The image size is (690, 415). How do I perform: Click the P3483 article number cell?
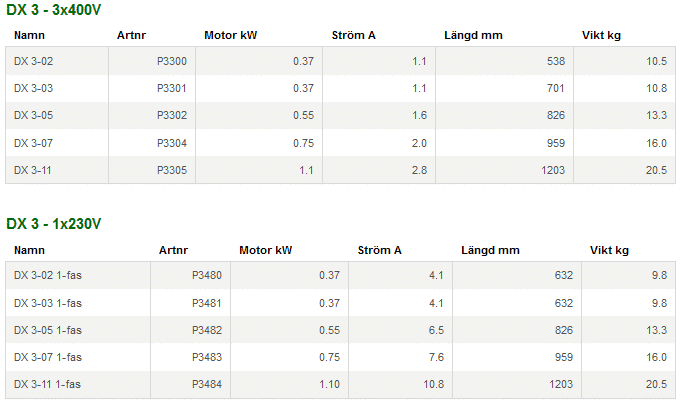pos(207,357)
